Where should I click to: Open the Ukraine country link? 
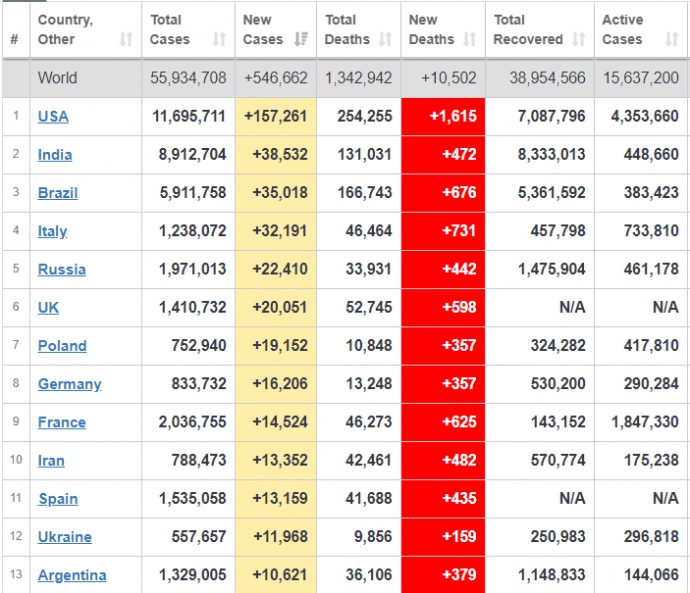pyautogui.click(x=64, y=537)
